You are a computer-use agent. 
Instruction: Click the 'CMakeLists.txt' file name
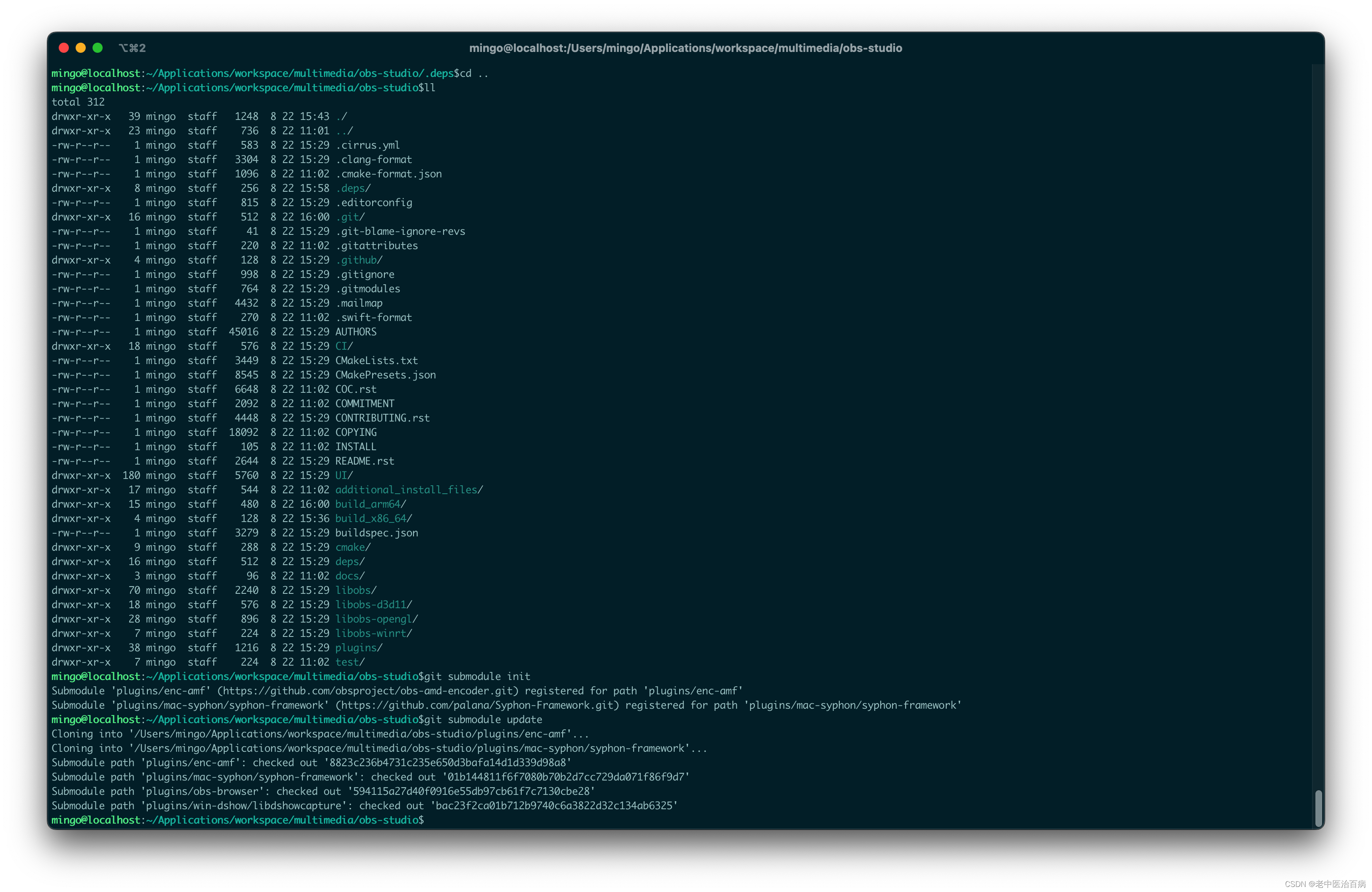pyautogui.click(x=376, y=361)
